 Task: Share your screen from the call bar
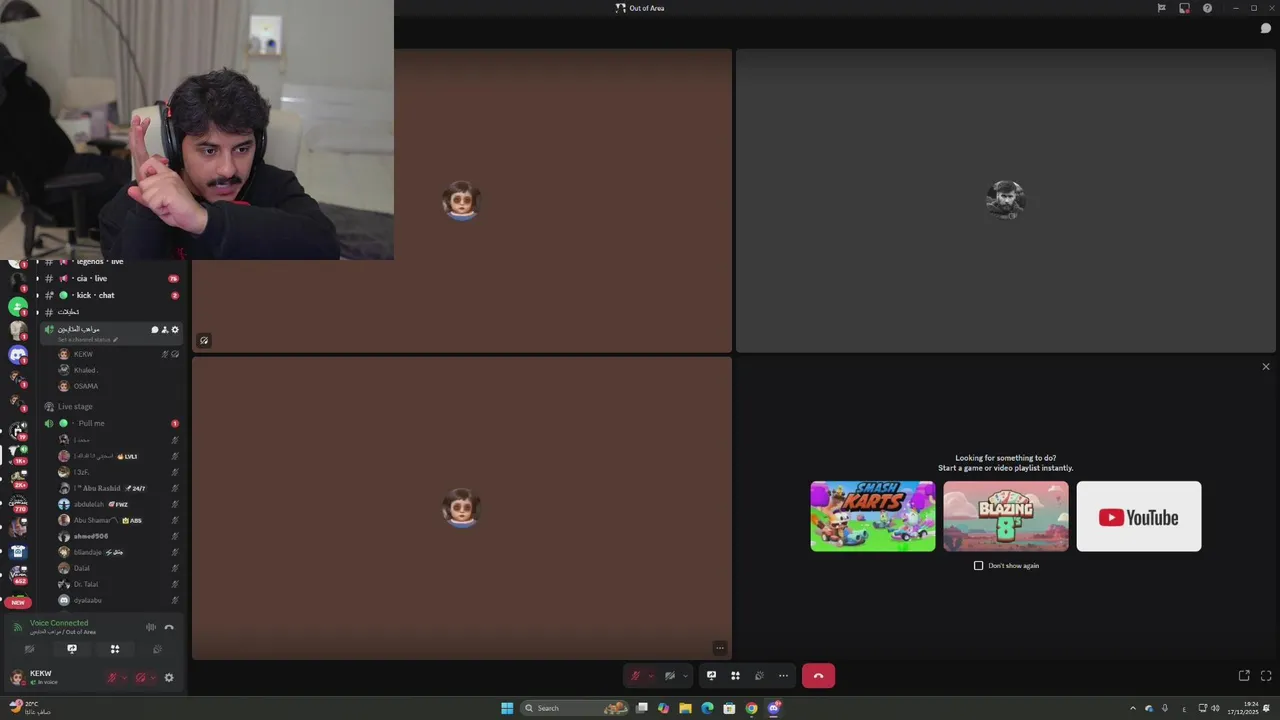pyautogui.click(x=711, y=676)
